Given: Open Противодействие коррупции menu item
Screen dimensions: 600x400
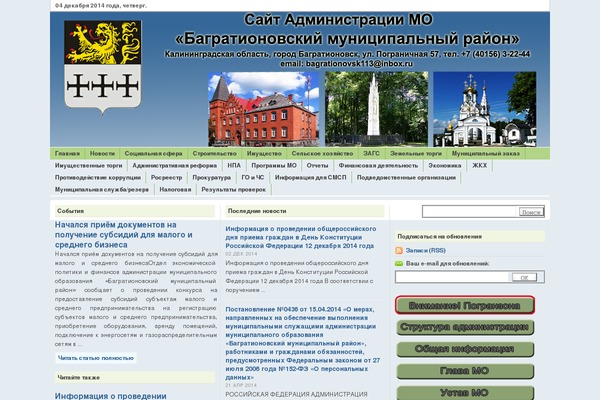Looking at the screenshot, I should click(x=98, y=178).
